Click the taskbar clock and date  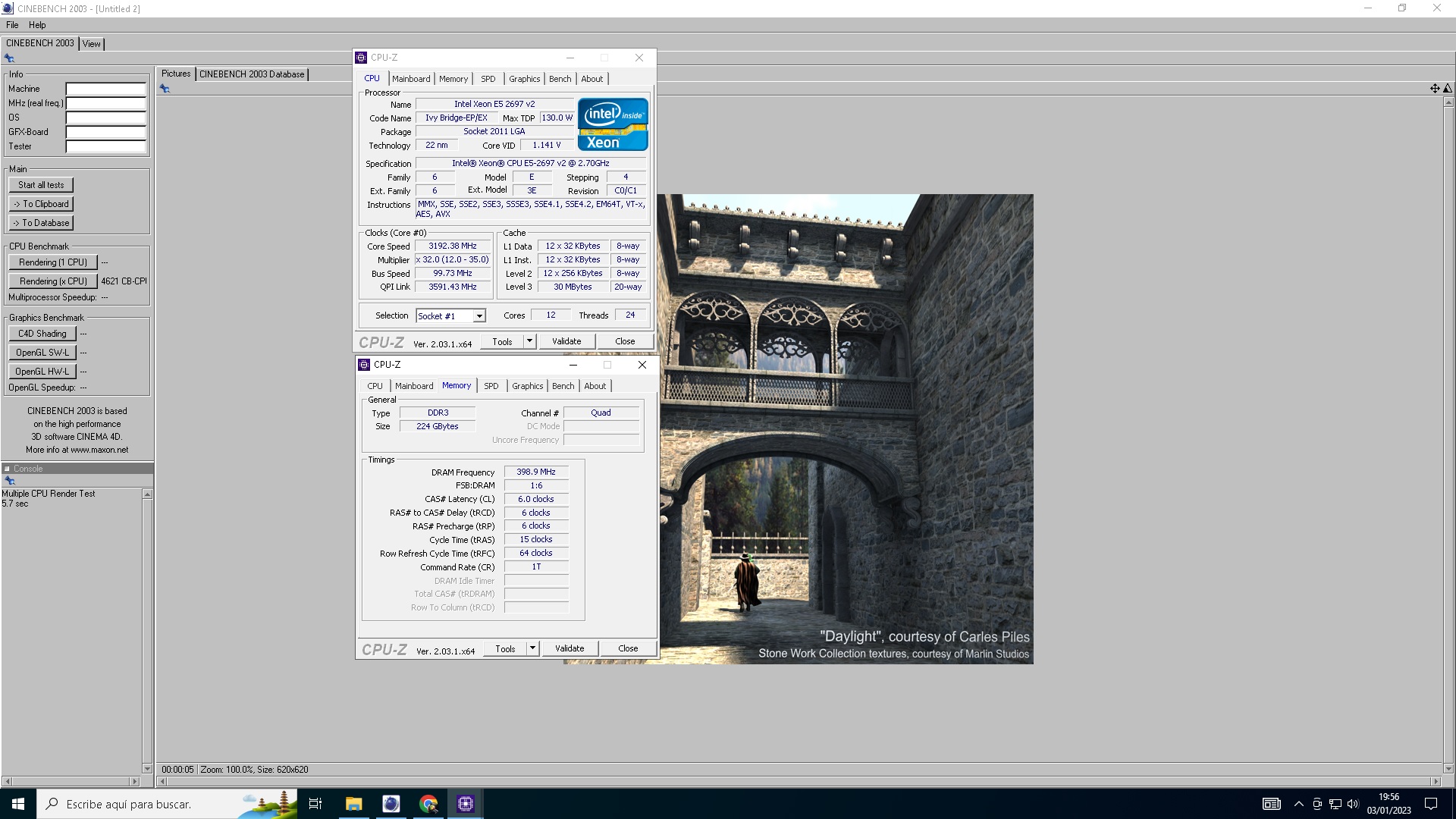tap(1389, 804)
